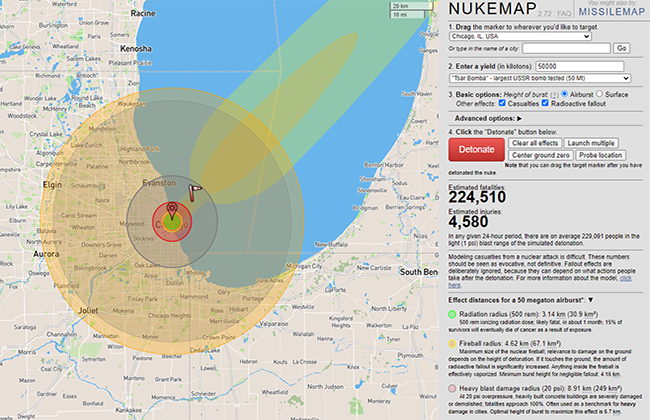Select the Surface burst radio option
Image resolution: width=650 pixels, height=420 pixels.
[x=599, y=93]
